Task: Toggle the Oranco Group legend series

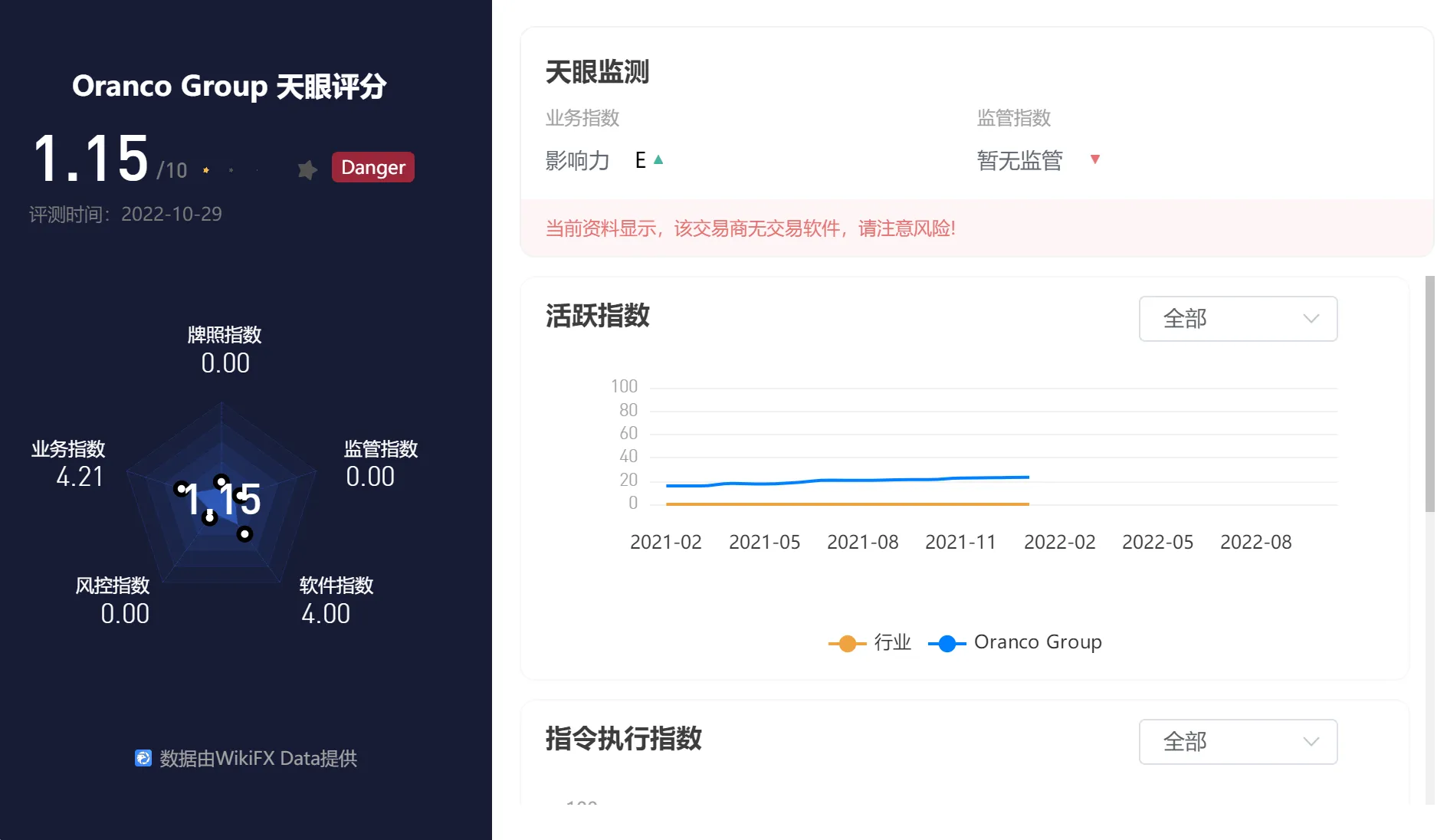Action: click(1016, 642)
